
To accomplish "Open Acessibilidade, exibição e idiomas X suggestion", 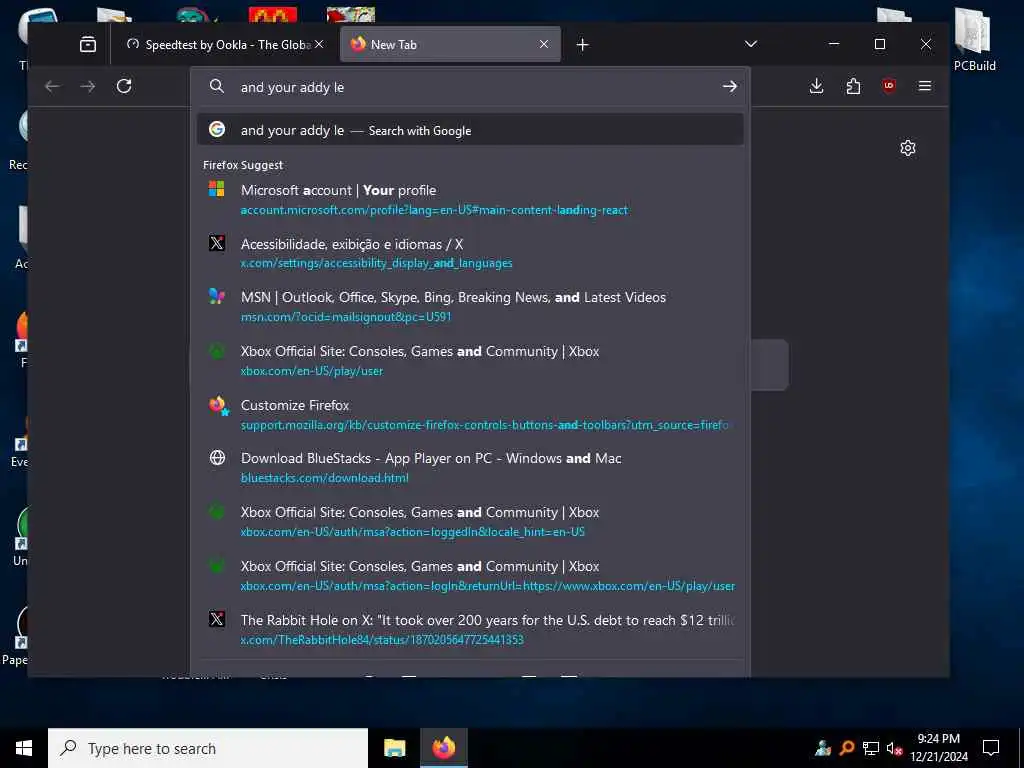I will click(470, 253).
